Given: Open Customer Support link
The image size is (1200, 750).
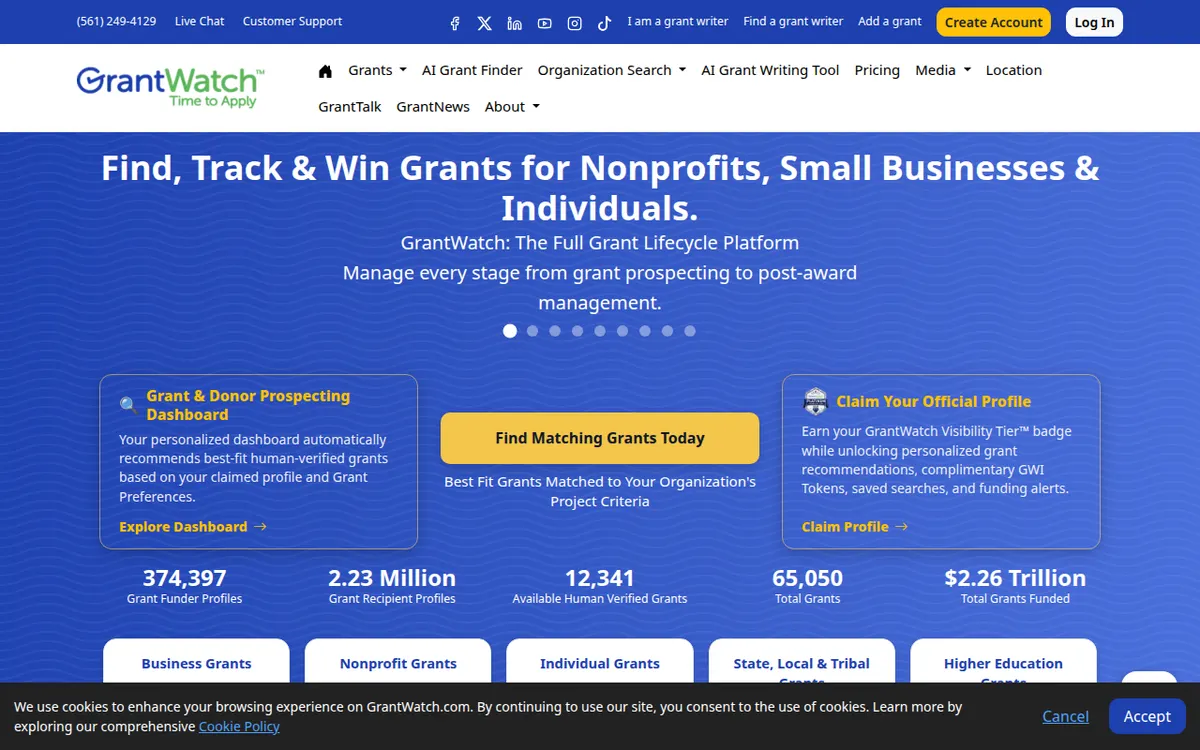Looking at the screenshot, I should point(292,21).
